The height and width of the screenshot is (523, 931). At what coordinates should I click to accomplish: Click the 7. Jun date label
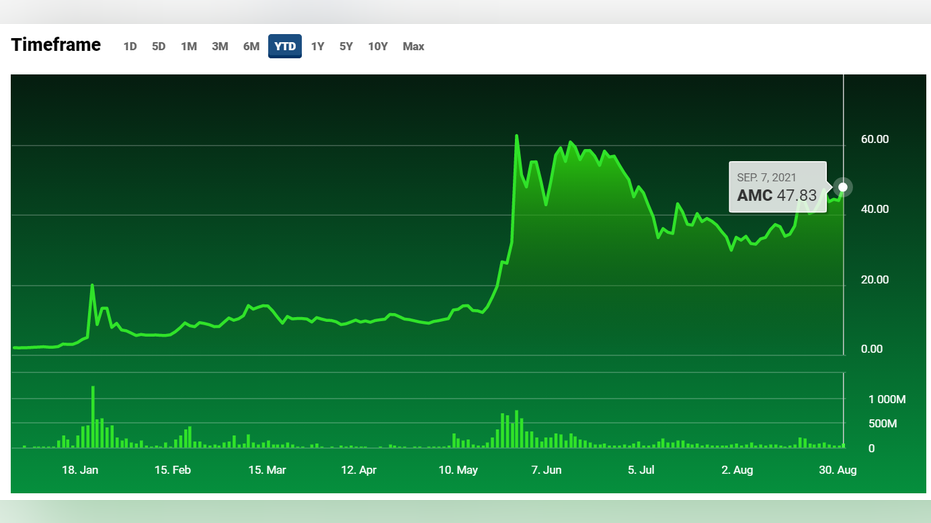coord(546,470)
